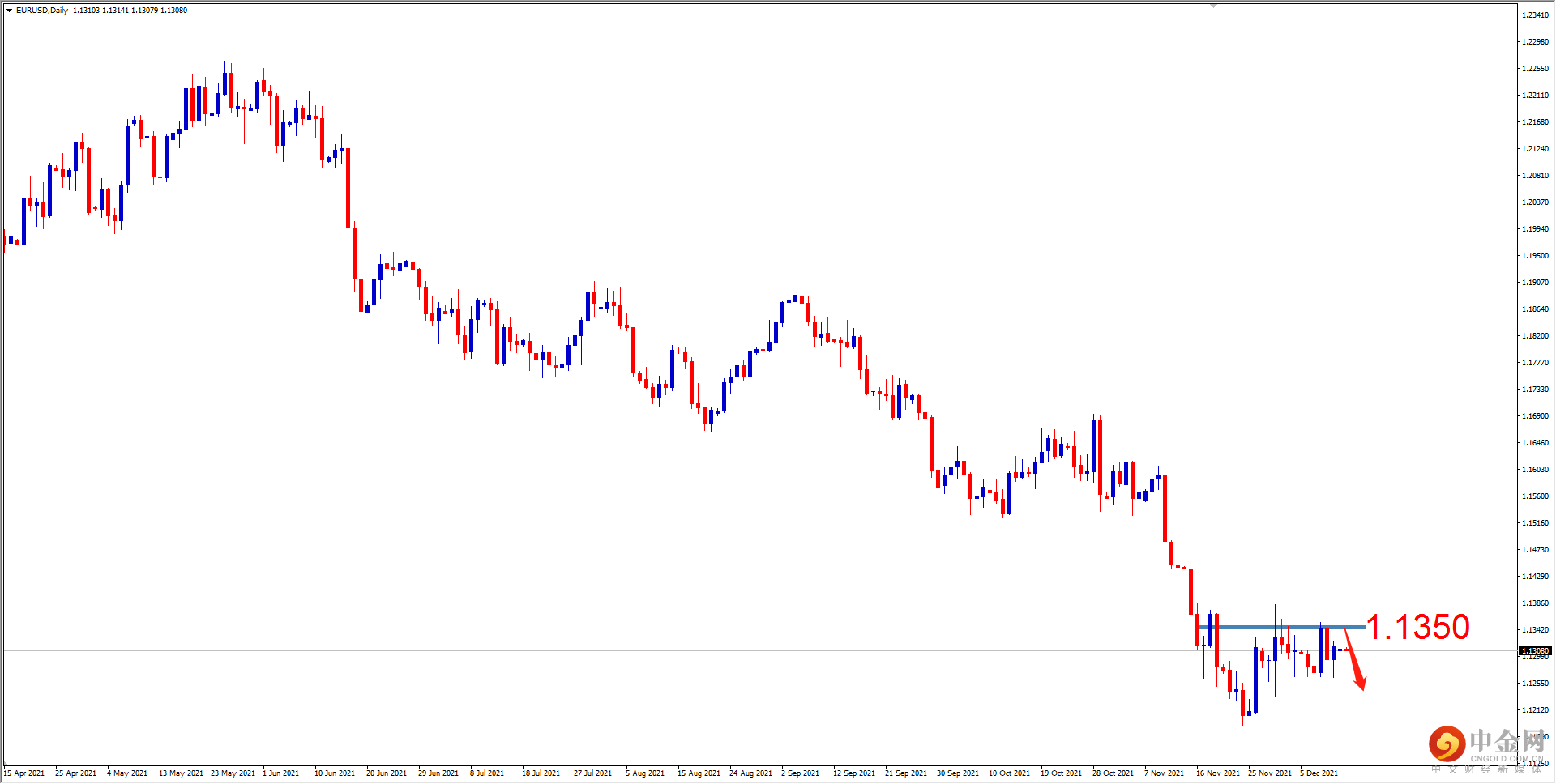Click the 29 Jun 2021 date label
Viewport: 1556px width, 784px height.
pos(438,773)
